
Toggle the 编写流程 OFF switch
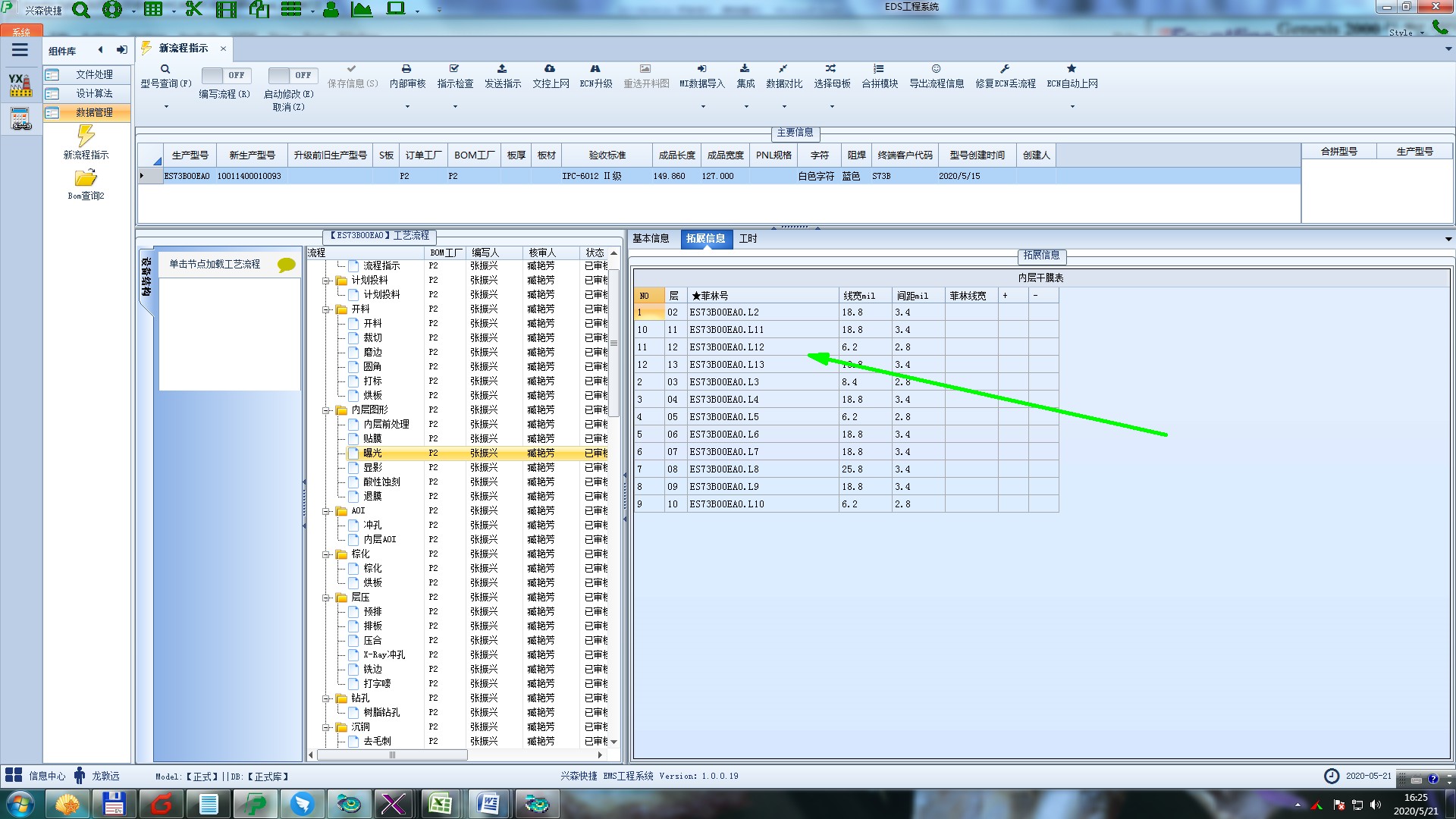point(225,75)
